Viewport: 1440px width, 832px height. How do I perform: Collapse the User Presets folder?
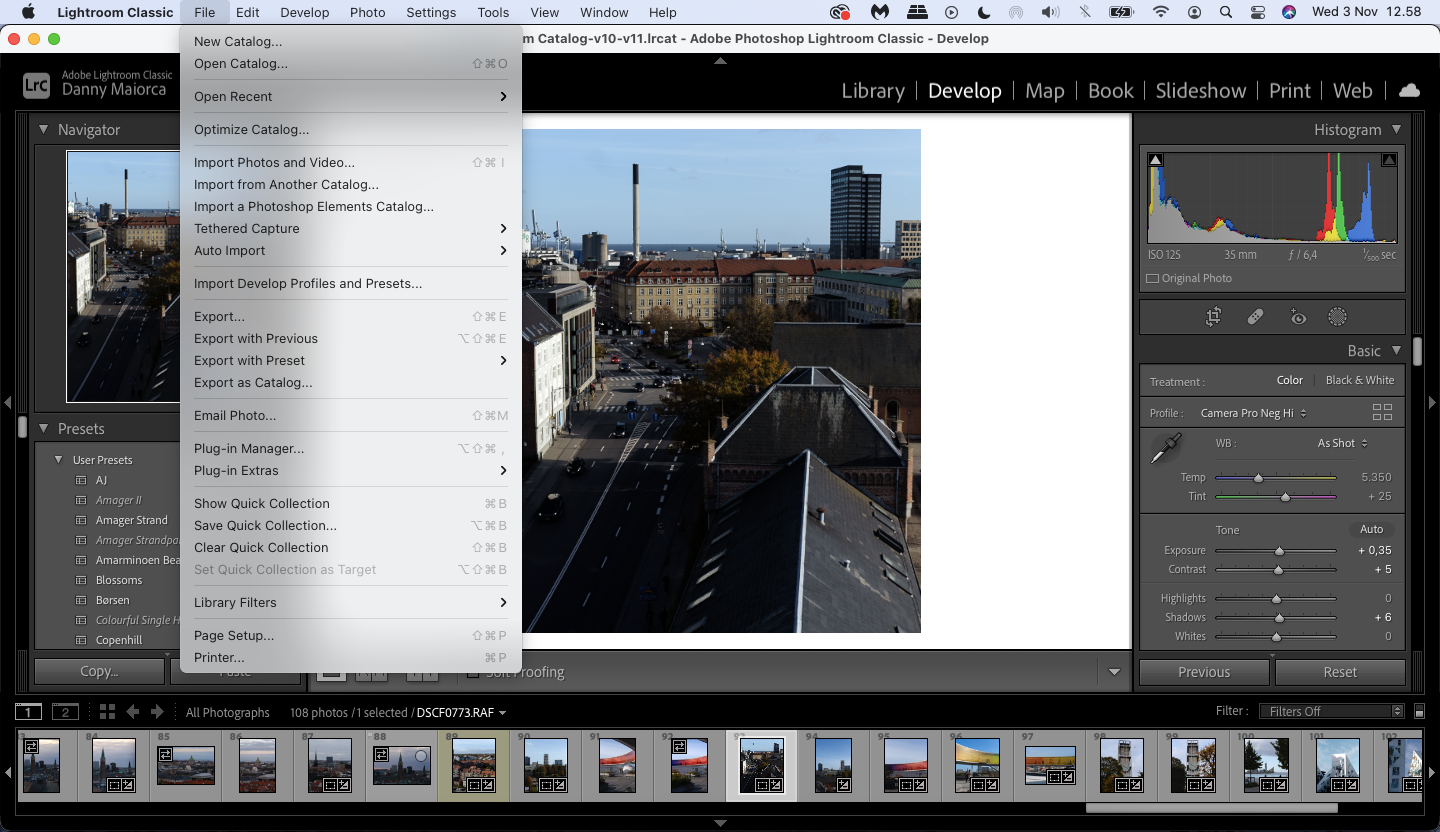pyautogui.click(x=59, y=460)
